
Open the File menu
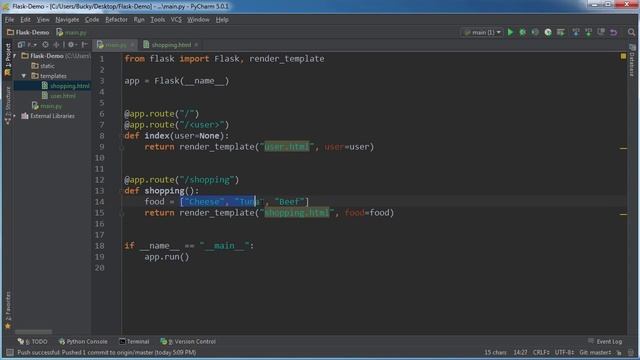point(9,20)
